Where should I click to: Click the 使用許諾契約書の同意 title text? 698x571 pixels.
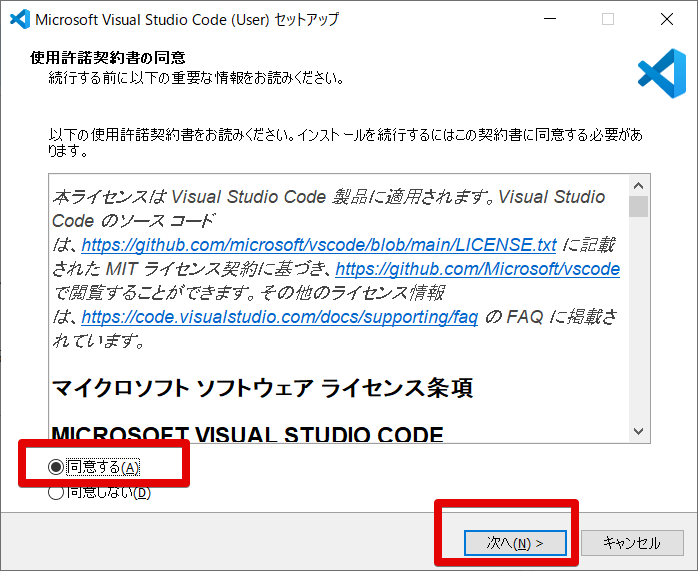(108, 57)
